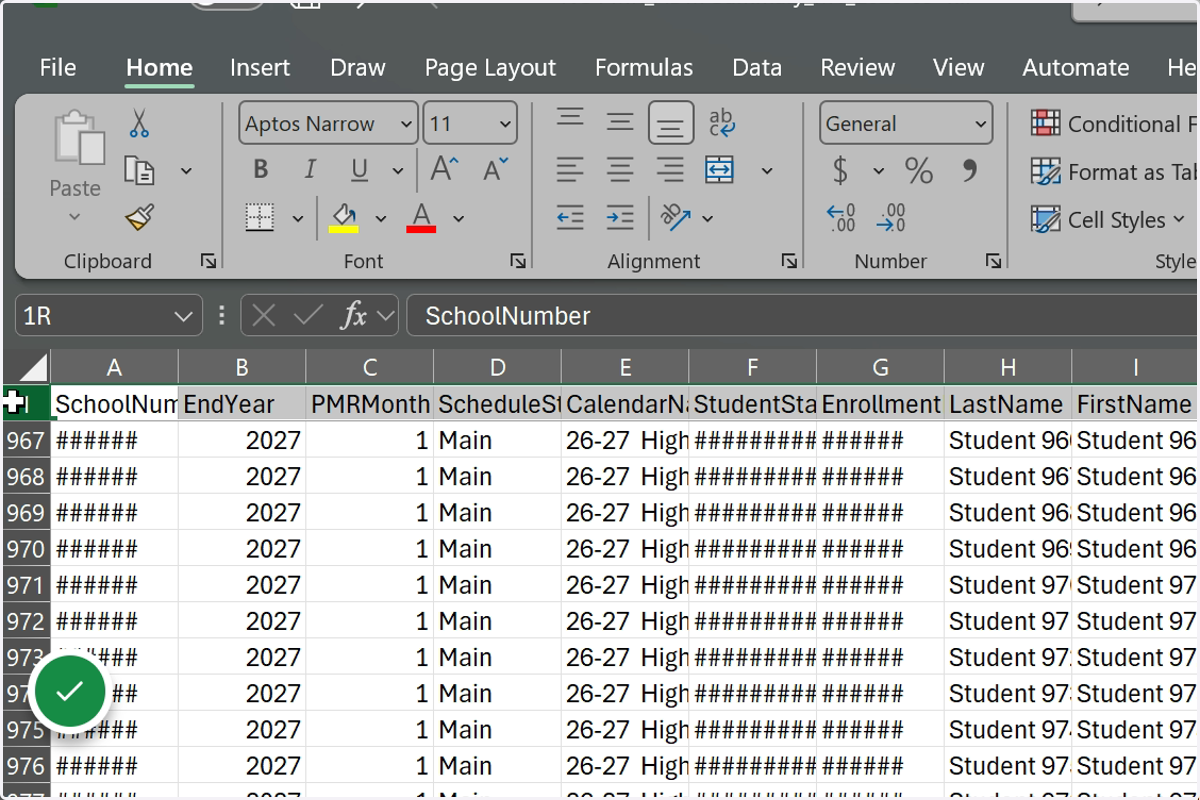
Task: Select the Format Painter brush
Action: (139, 218)
